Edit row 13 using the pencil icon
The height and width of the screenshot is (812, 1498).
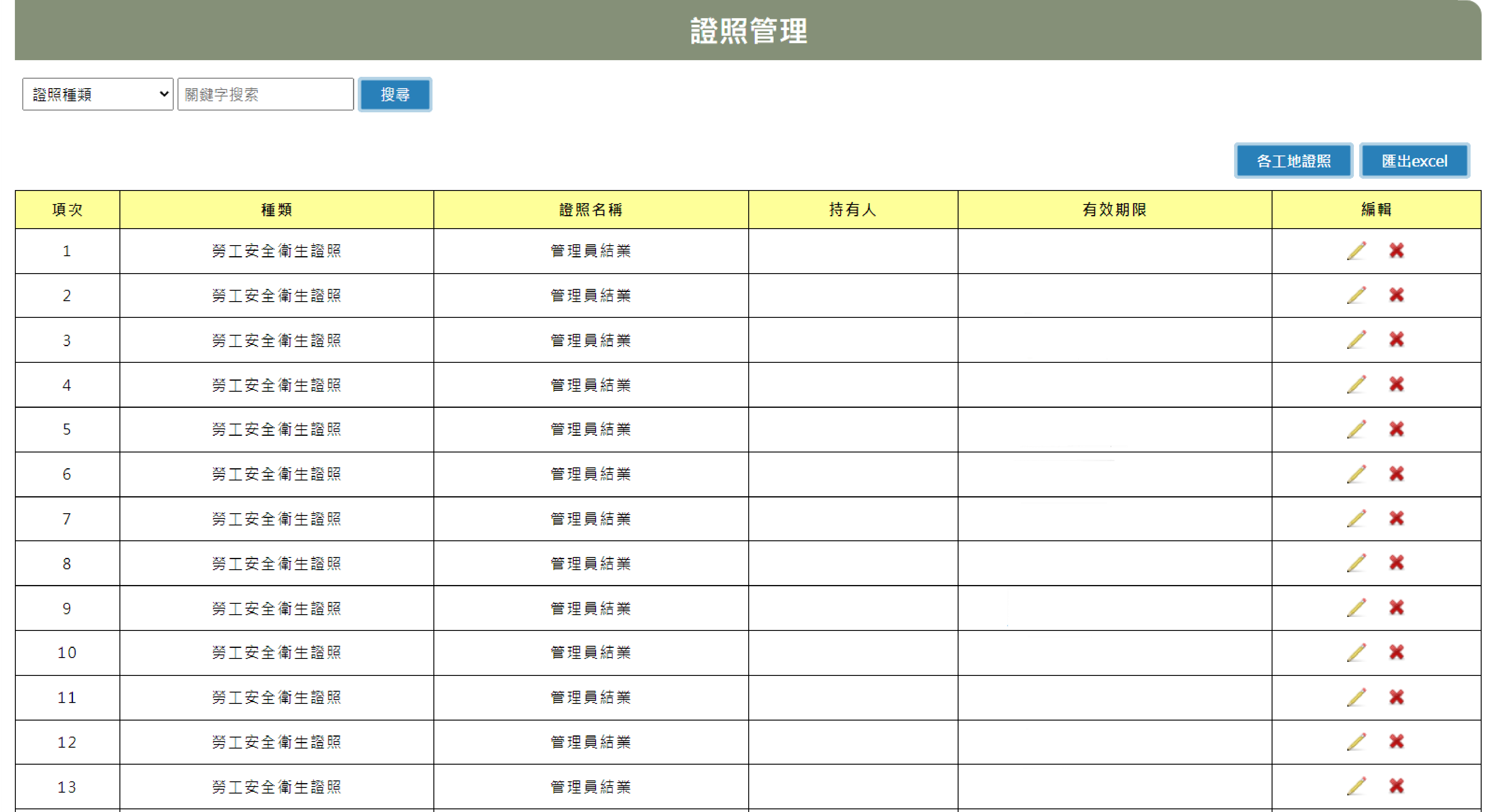(x=1356, y=786)
